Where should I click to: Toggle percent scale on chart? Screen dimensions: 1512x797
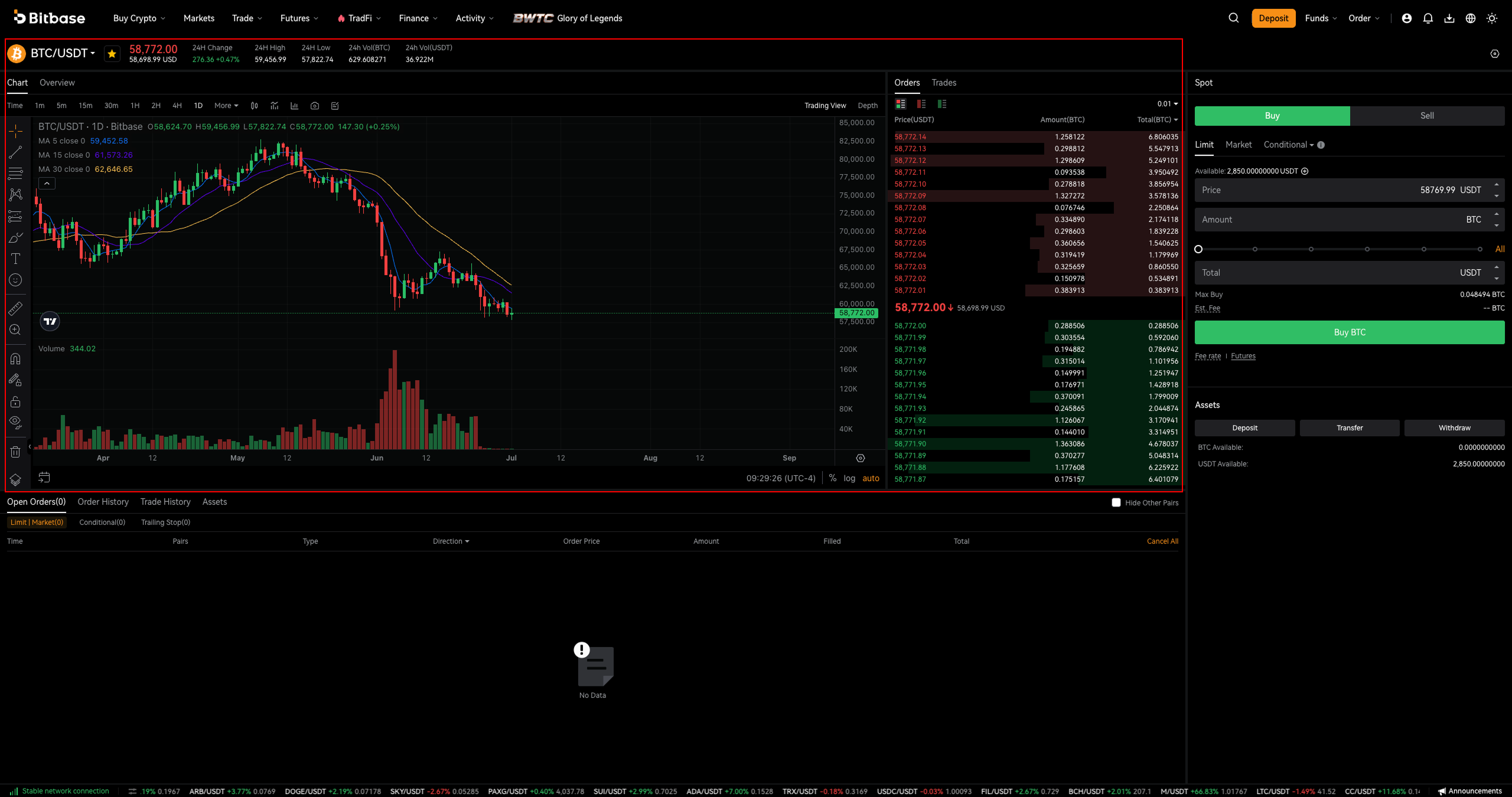[x=833, y=478]
